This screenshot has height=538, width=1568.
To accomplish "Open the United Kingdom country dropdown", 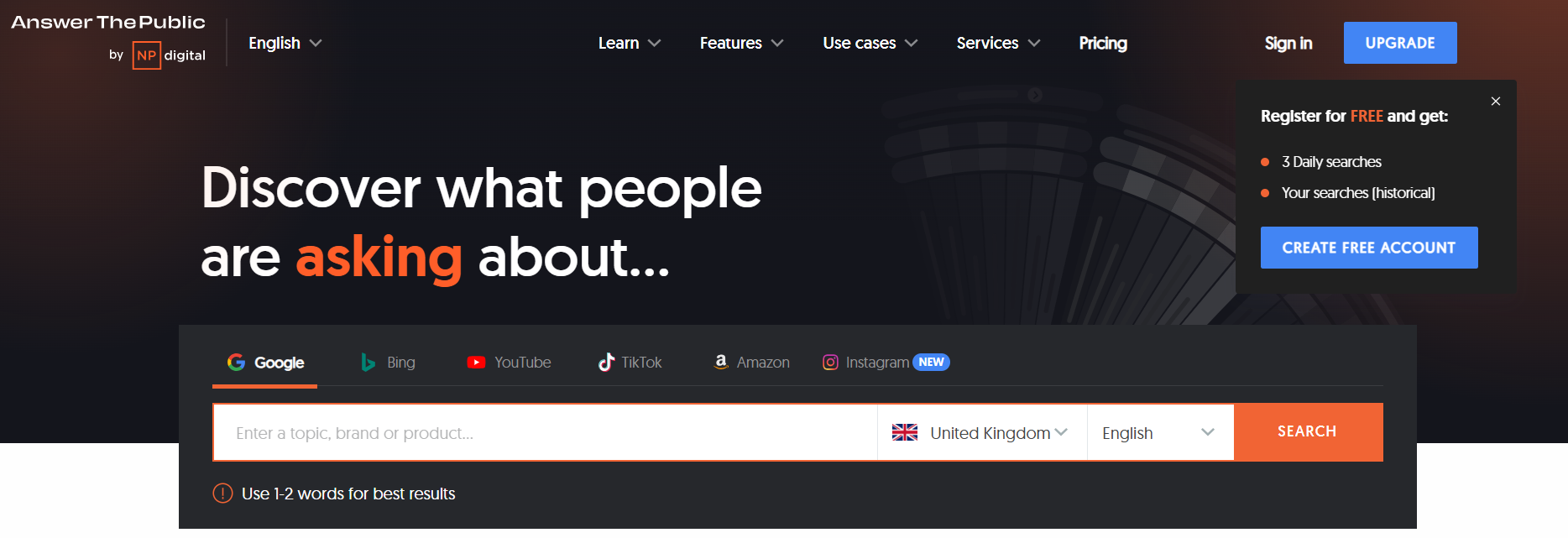I will point(982,432).
